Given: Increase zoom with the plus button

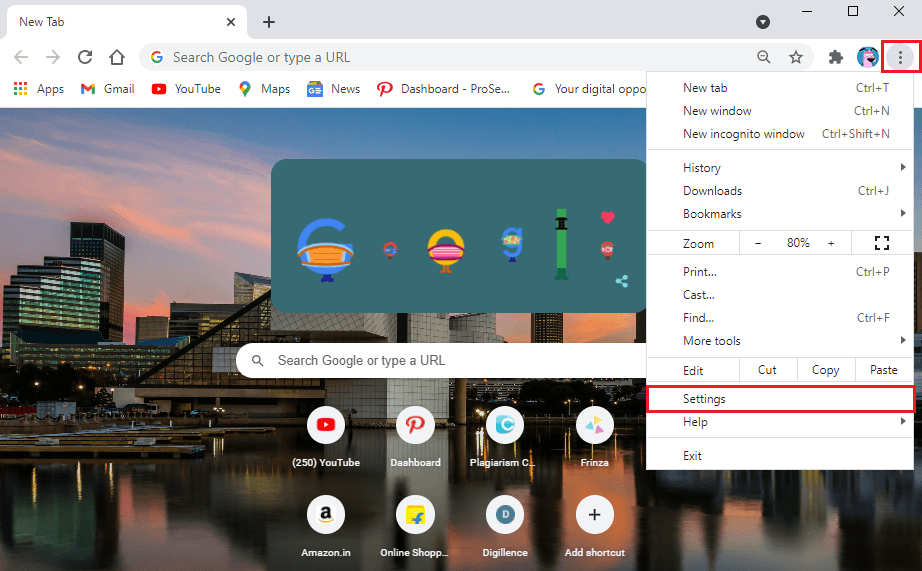Looking at the screenshot, I should click(831, 243).
